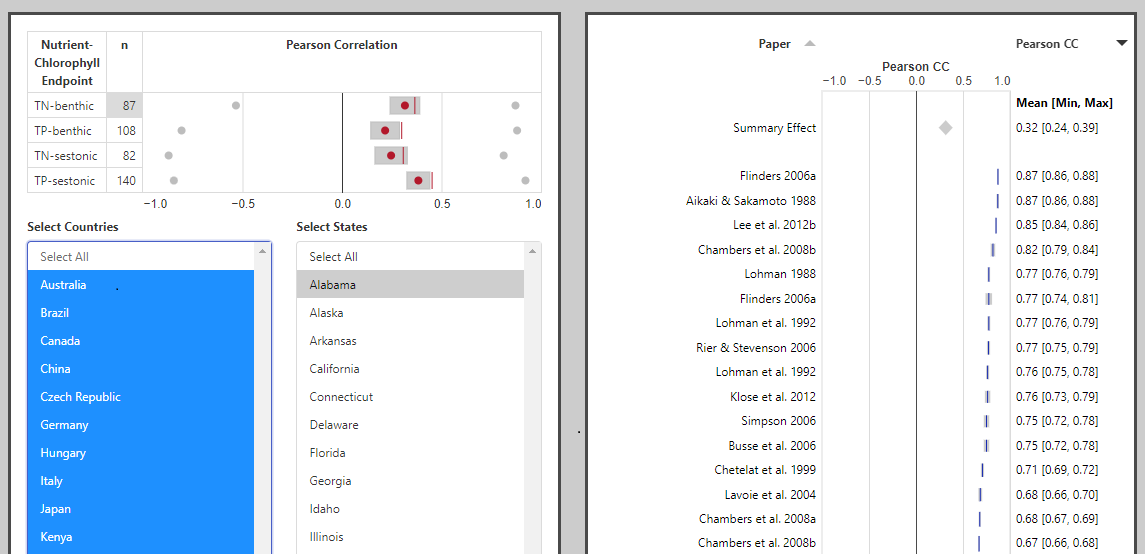Image resolution: width=1145 pixels, height=554 pixels.
Task: Click the sort arrow beside Paper header
Action: coord(810,43)
